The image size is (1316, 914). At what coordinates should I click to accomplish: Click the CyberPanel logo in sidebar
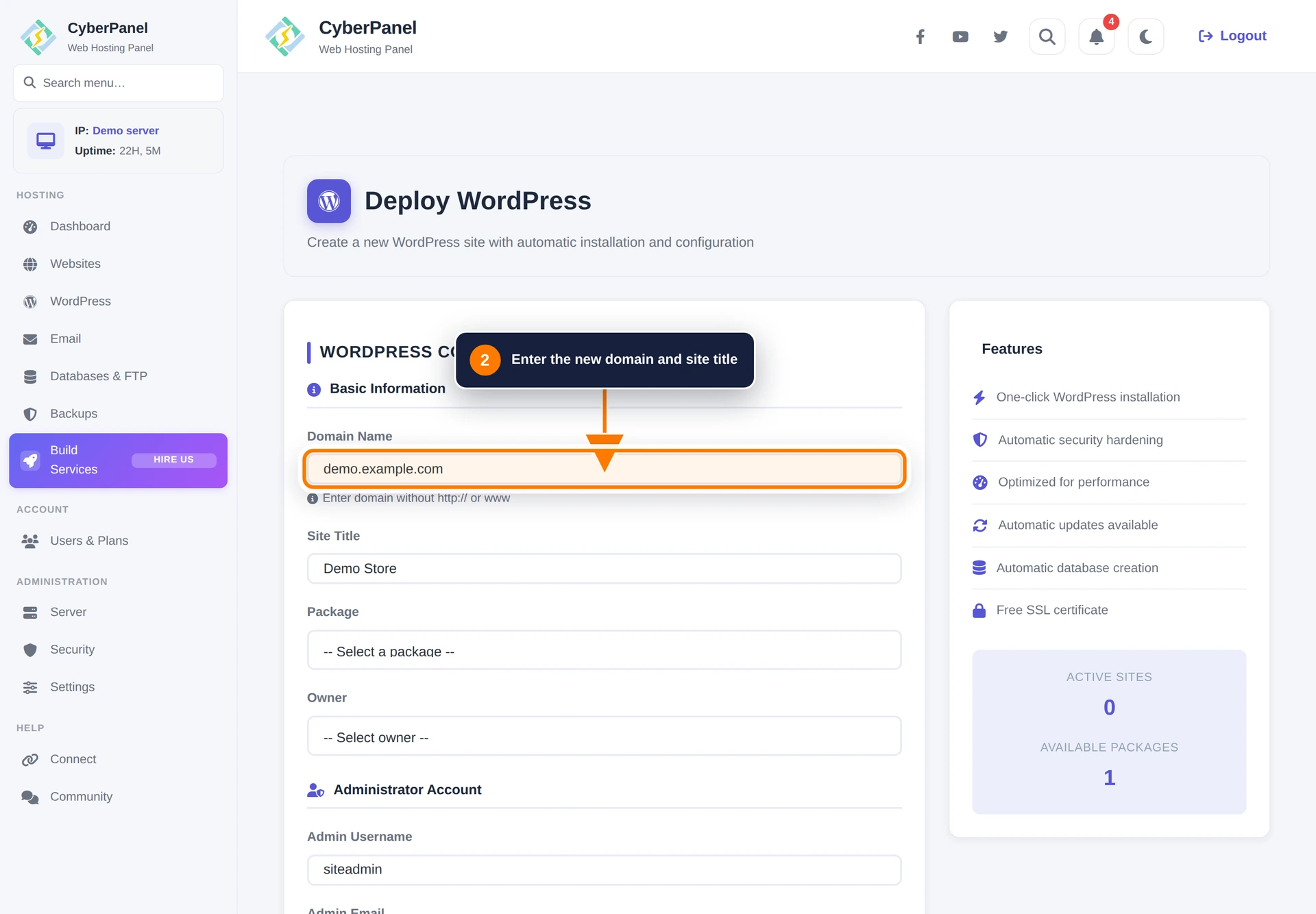click(x=38, y=37)
